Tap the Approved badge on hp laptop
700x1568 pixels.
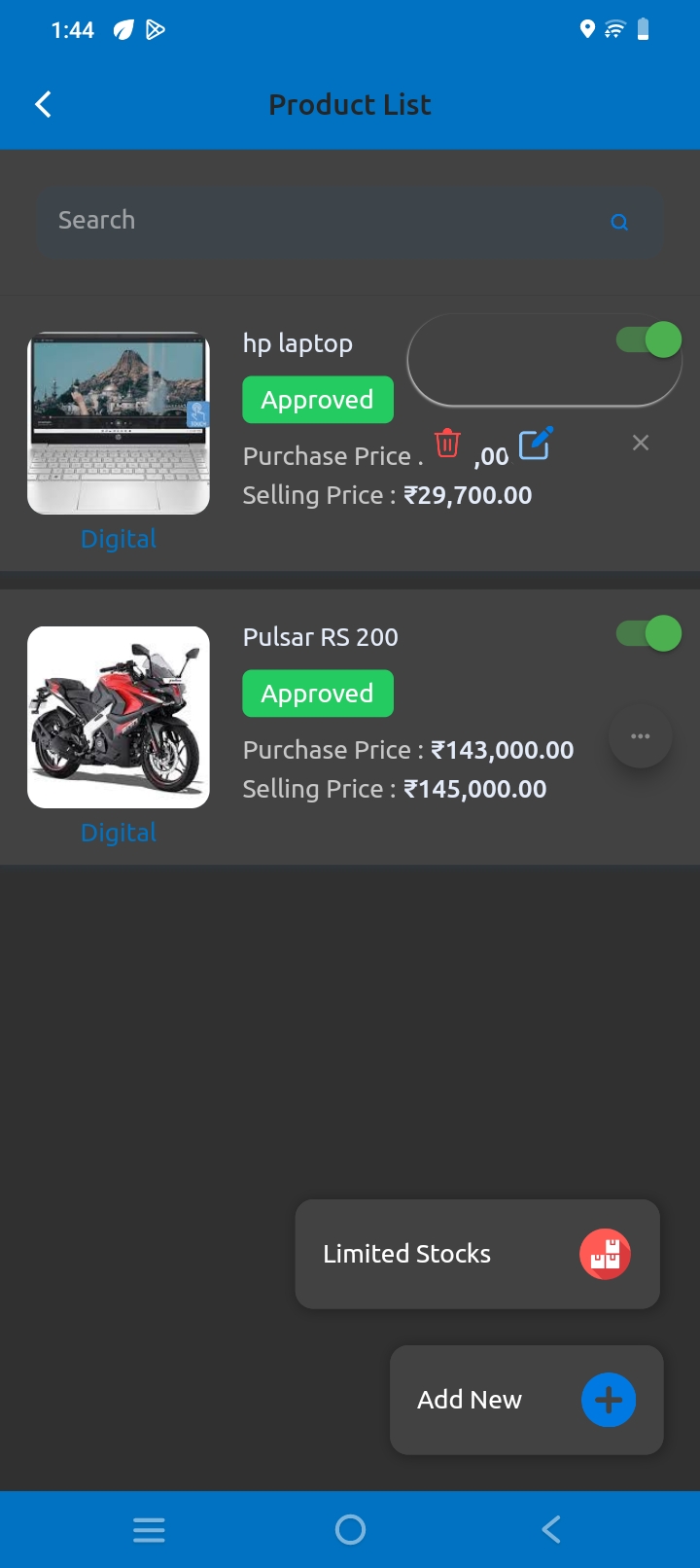click(x=318, y=400)
